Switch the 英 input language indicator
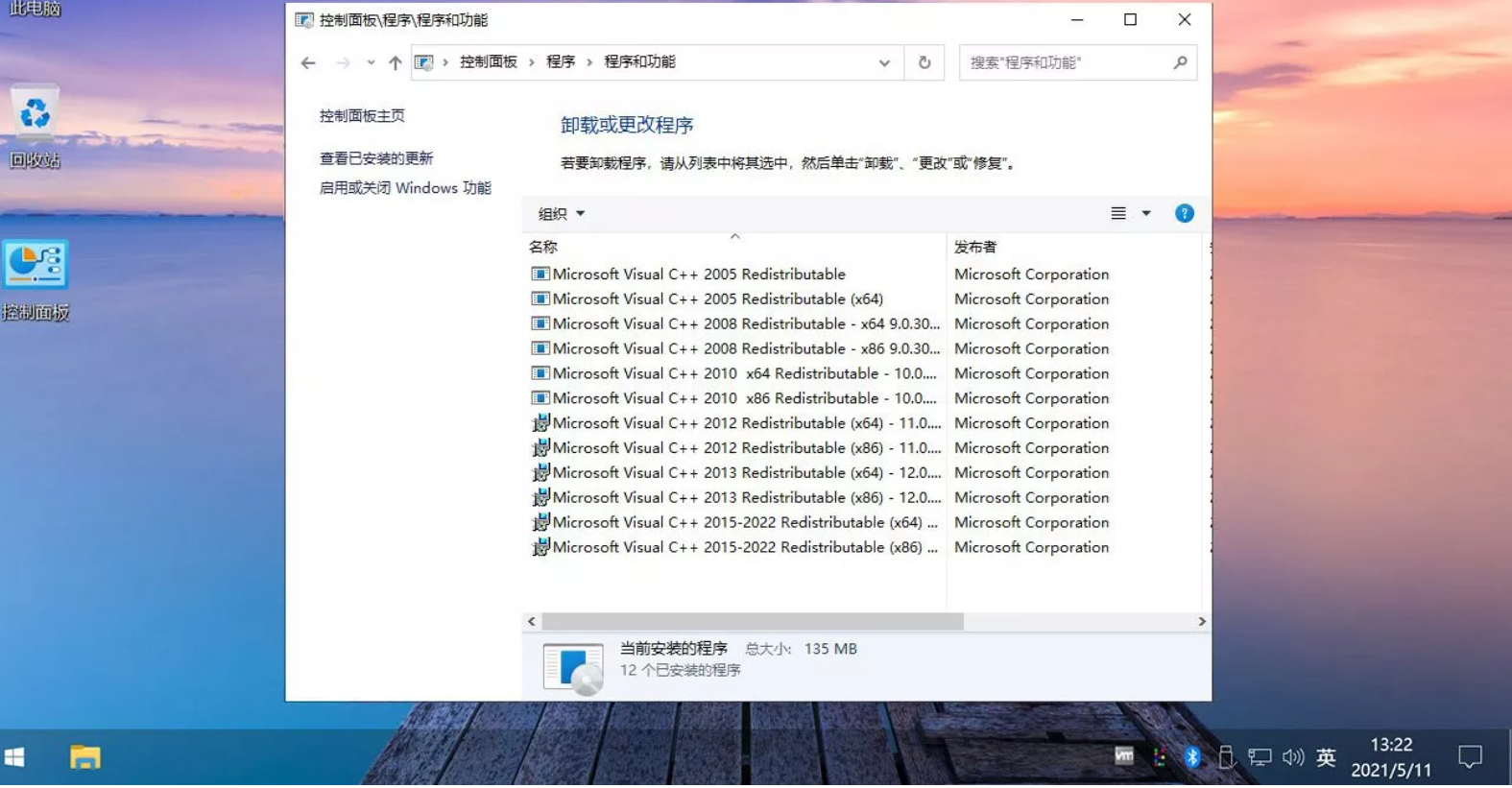The height and width of the screenshot is (788, 1512). coord(1326,758)
